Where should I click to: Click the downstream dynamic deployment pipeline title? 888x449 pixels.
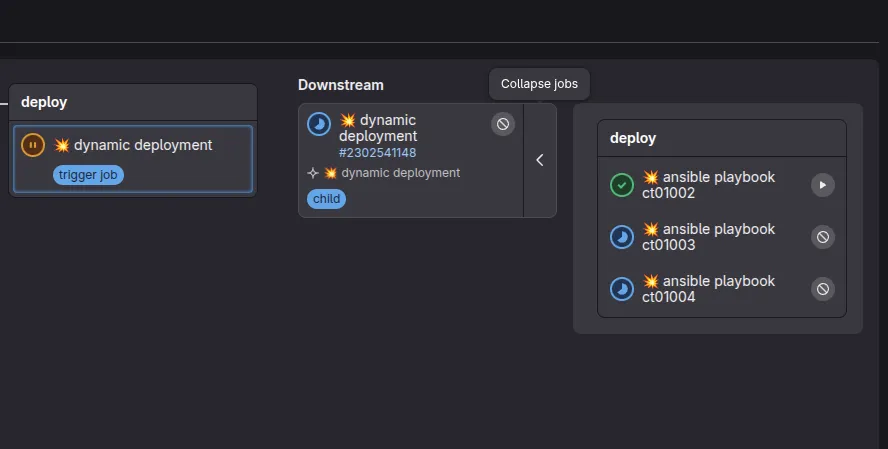click(378, 128)
